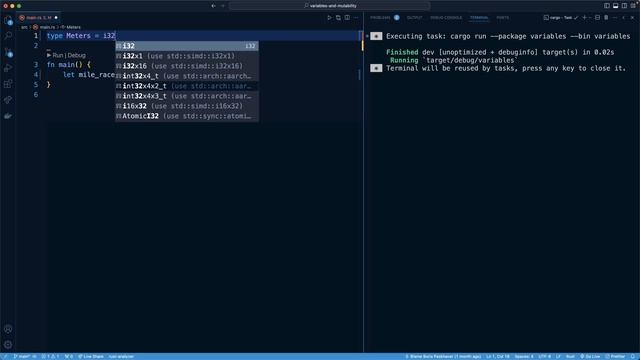This screenshot has width=640, height=360.
Task: Click the UTF-8 encoding indicator
Action: click(544, 356)
